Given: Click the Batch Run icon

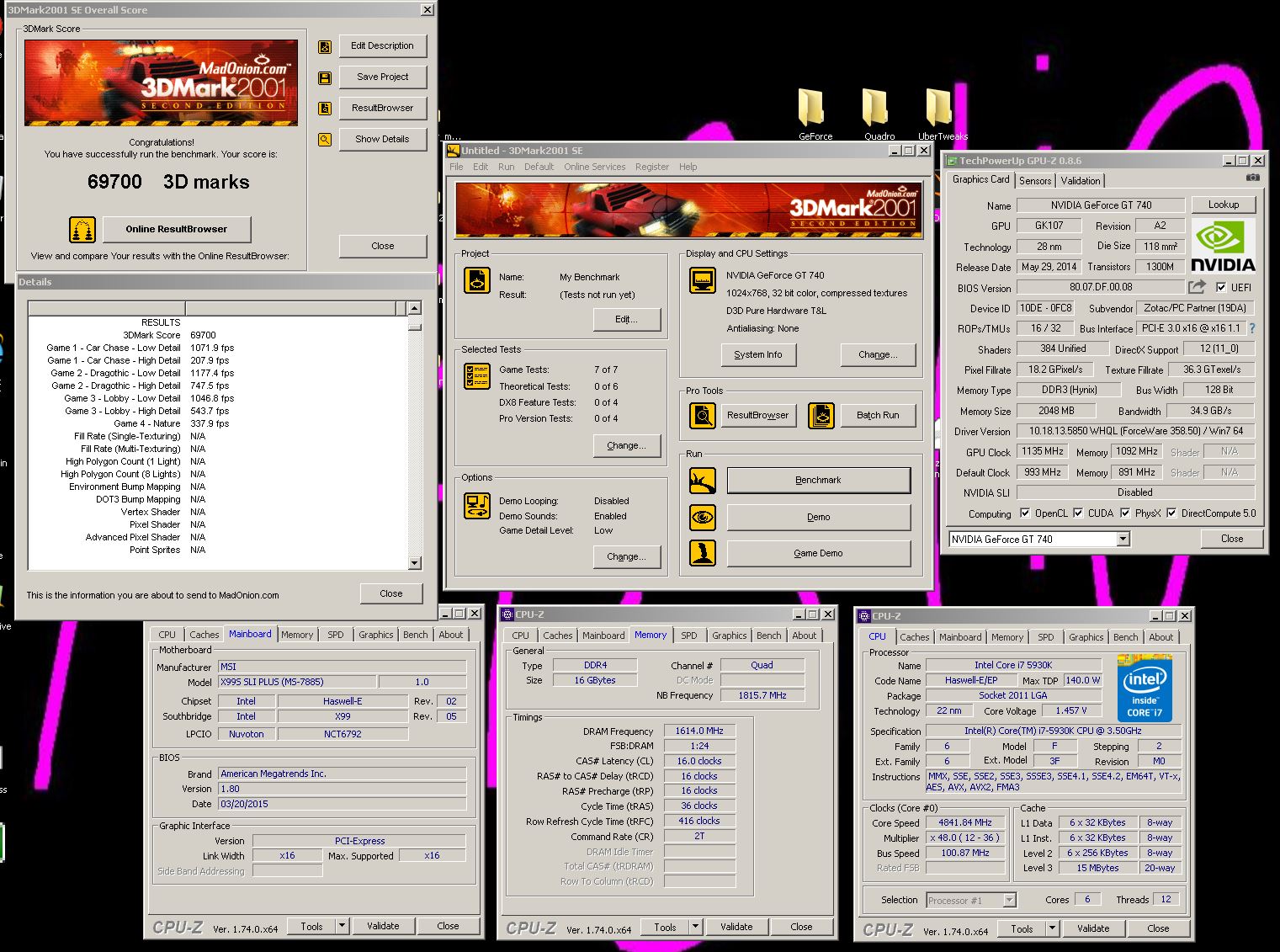Looking at the screenshot, I should click(821, 415).
